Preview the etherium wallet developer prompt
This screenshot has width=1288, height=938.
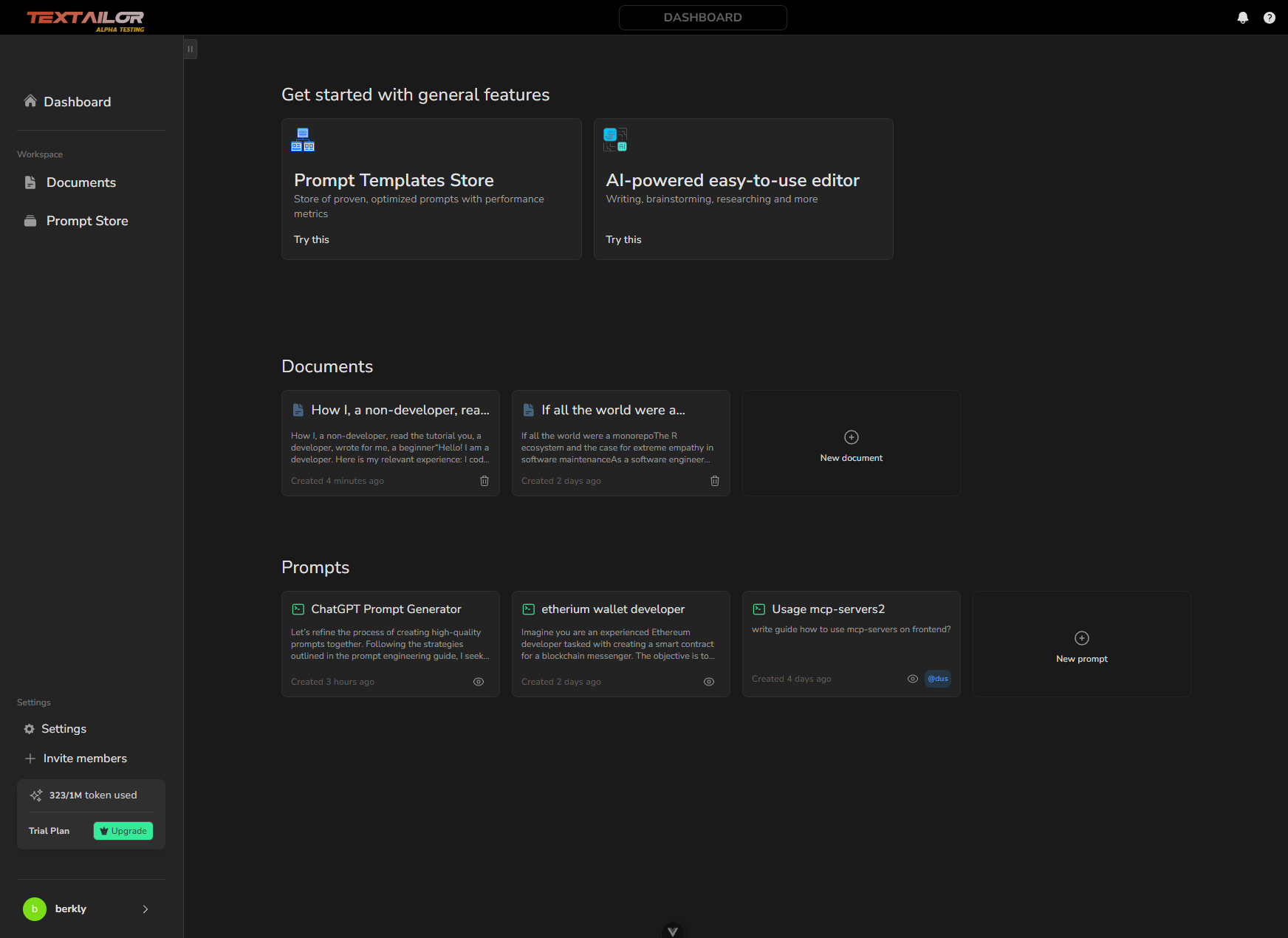coord(708,682)
